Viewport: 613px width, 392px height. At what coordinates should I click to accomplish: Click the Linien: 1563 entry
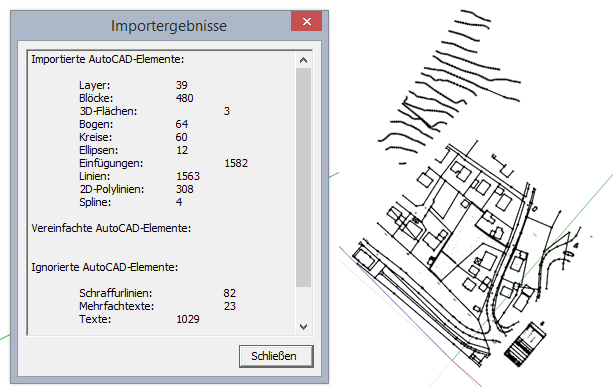click(139, 176)
